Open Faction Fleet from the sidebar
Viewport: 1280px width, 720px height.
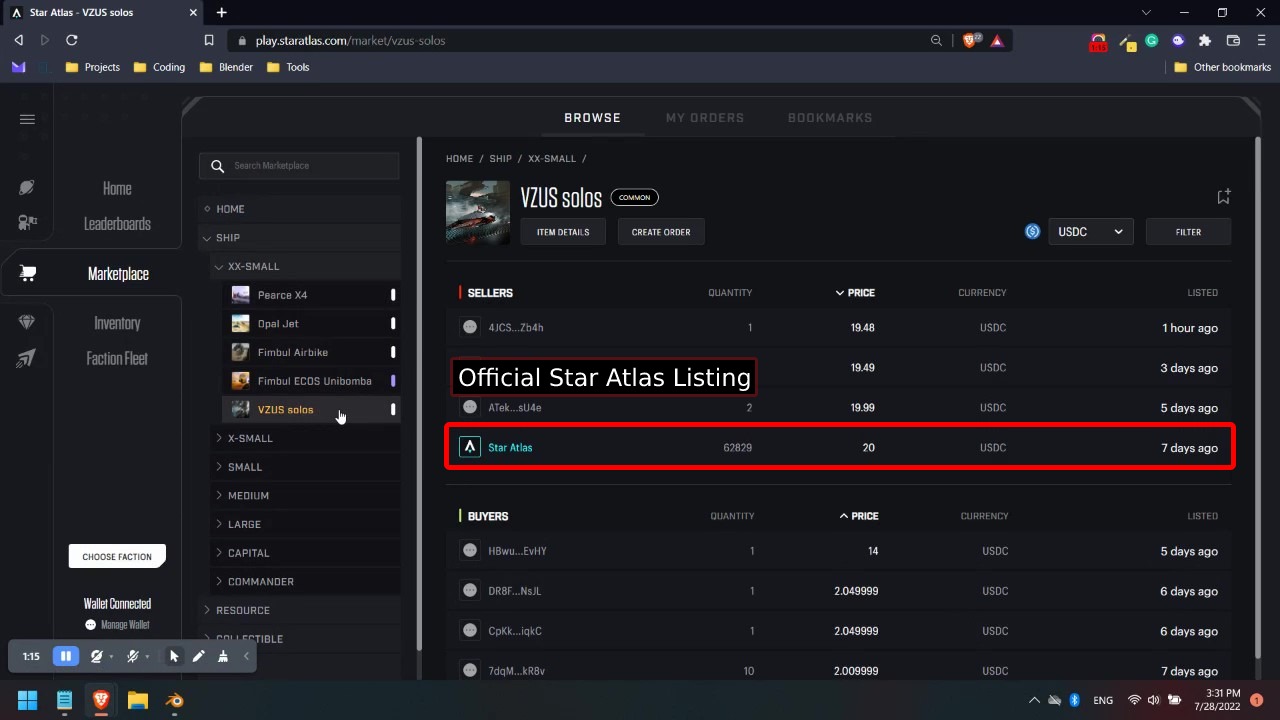[117, 359]
